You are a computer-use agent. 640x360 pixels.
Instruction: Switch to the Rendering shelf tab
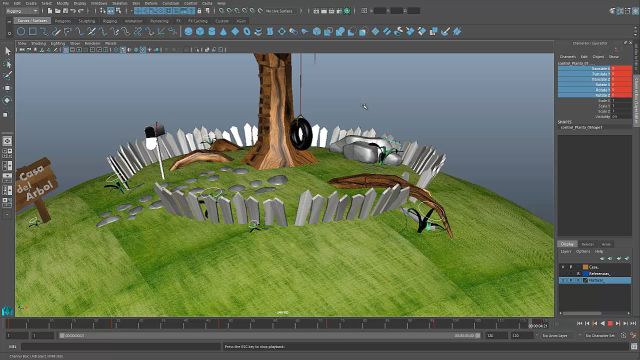tap(159, 21)
